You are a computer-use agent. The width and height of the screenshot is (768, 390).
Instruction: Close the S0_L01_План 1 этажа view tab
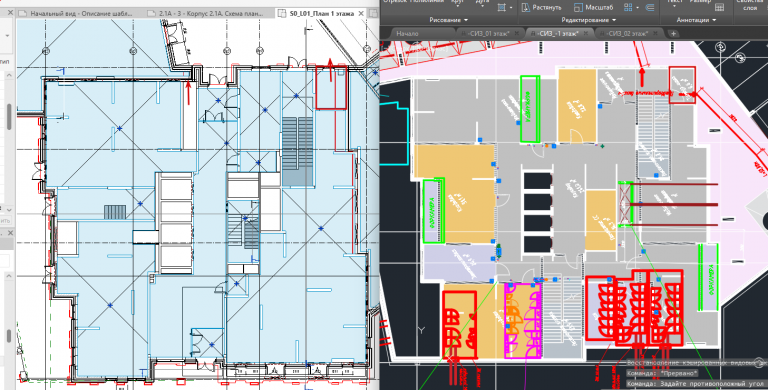(361, 14)
